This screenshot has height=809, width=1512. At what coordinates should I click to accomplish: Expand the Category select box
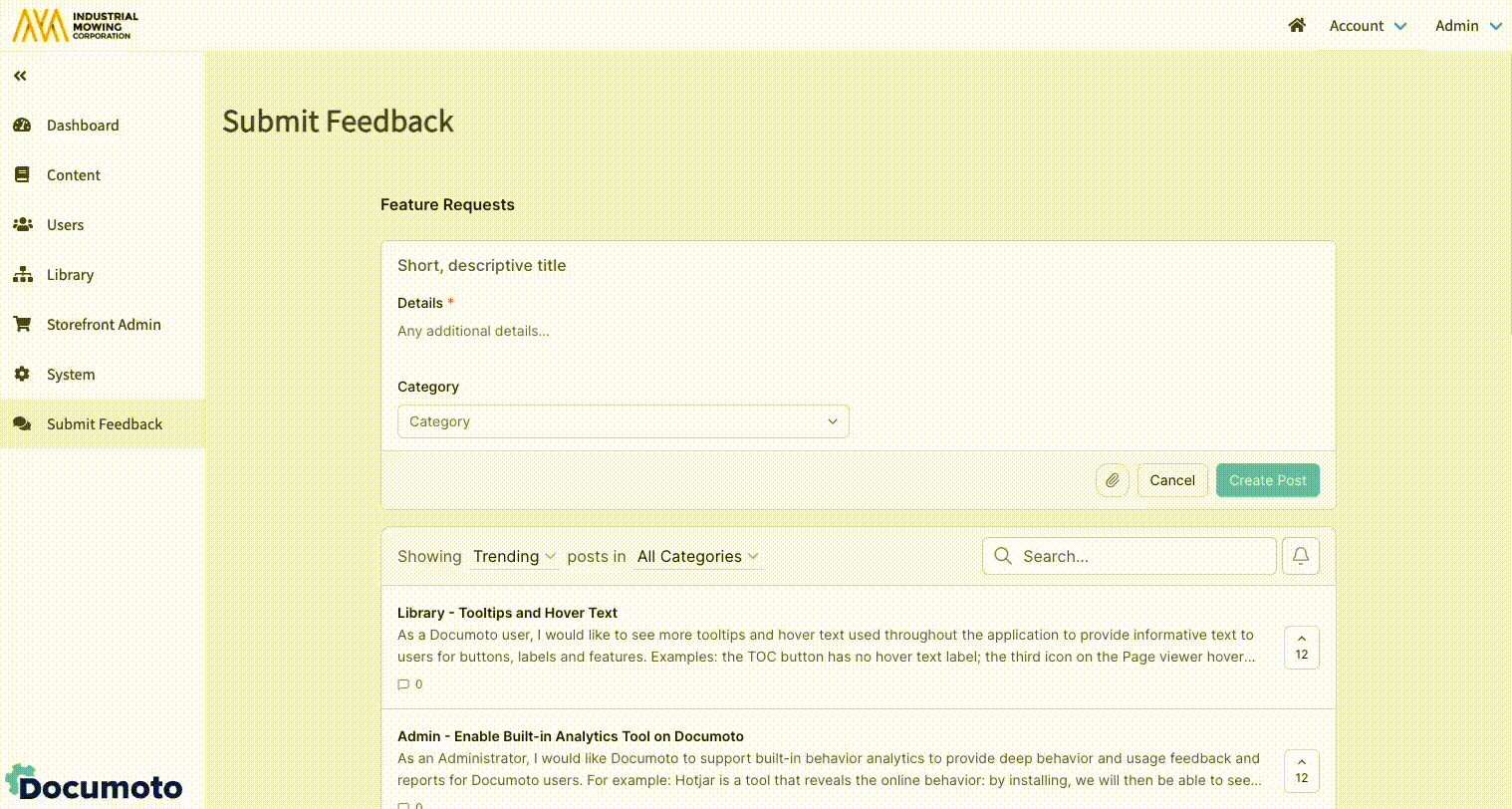coord(623,421)
